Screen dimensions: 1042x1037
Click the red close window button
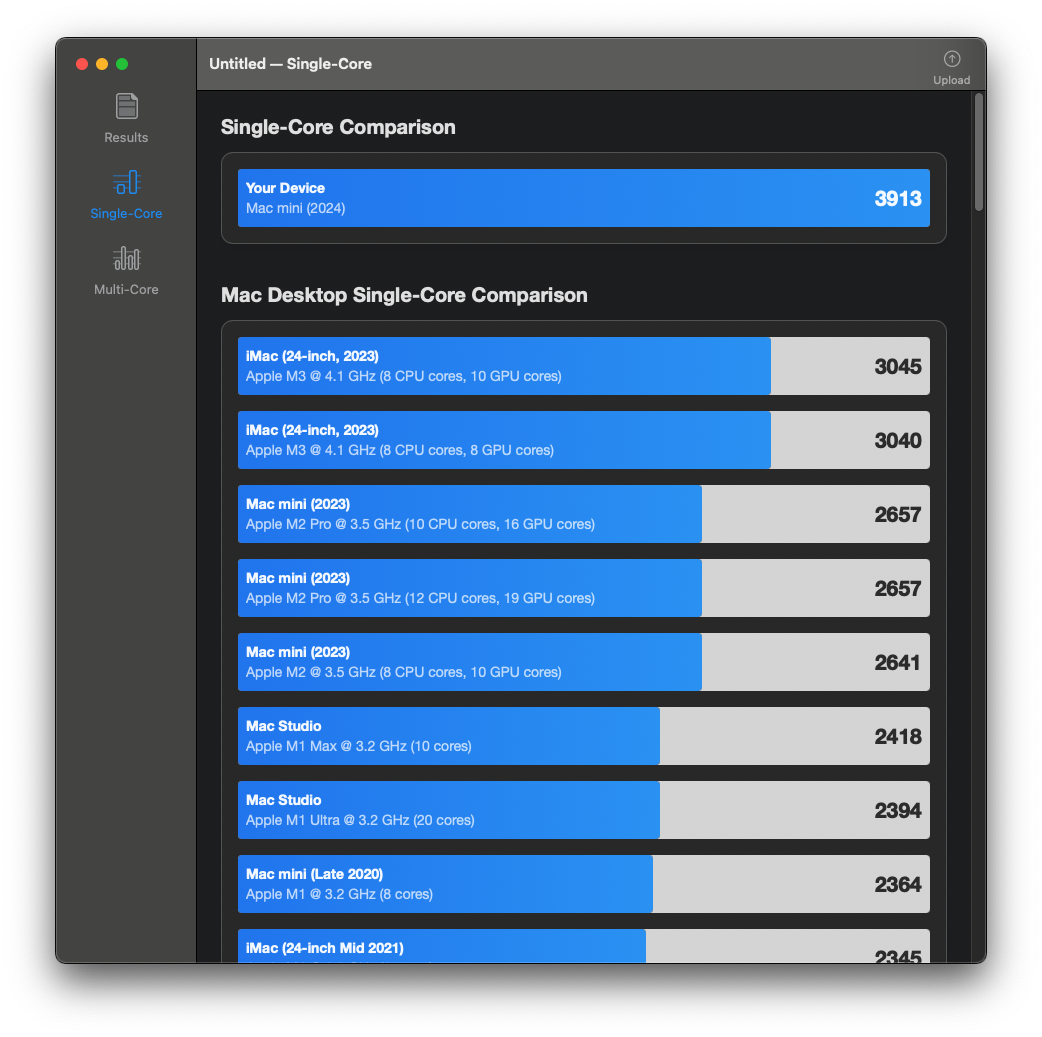[x=82, y=64]
